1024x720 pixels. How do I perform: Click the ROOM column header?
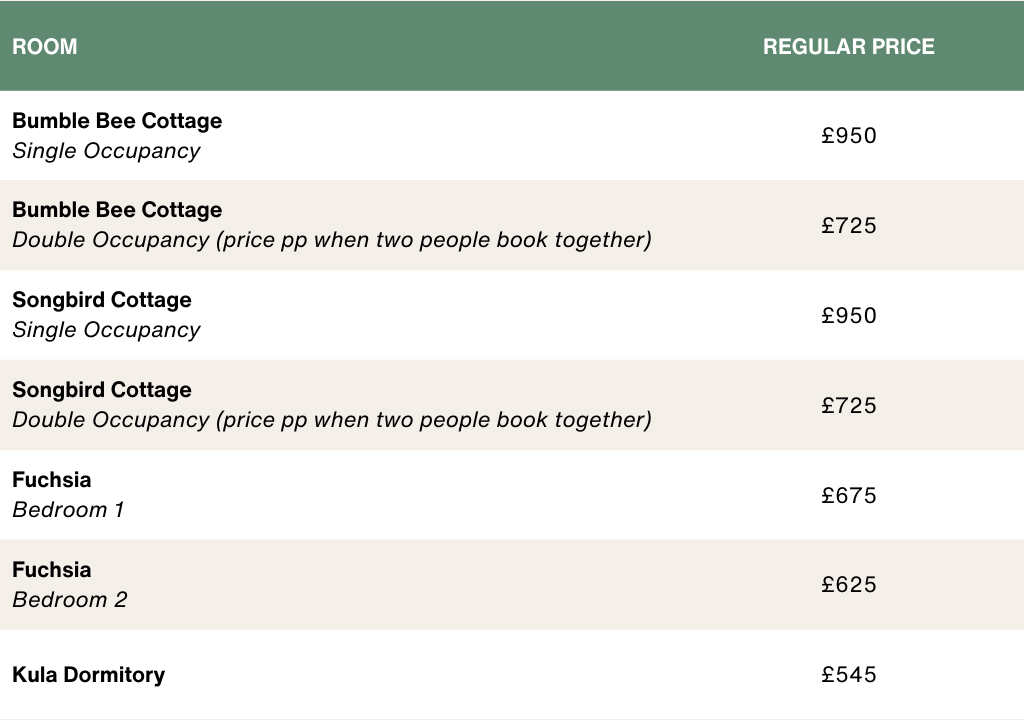coord(44,46)
